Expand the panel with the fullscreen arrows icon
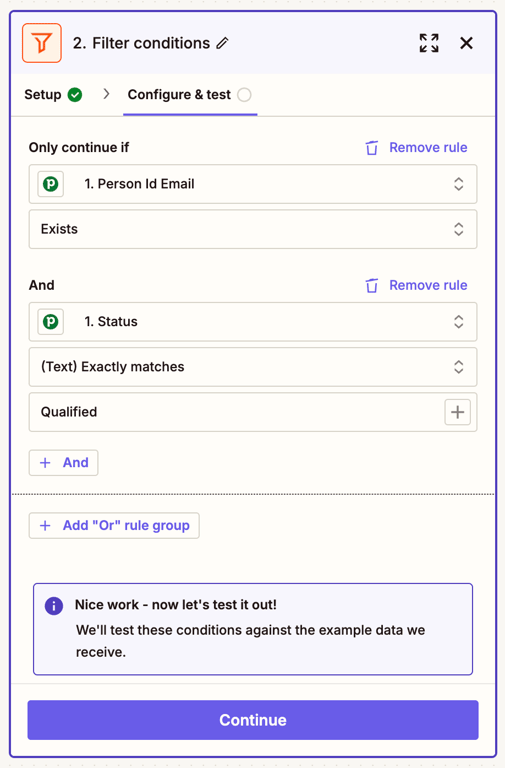Image resolution: width=505 pixels, height=768 pixels. point(429,43)
